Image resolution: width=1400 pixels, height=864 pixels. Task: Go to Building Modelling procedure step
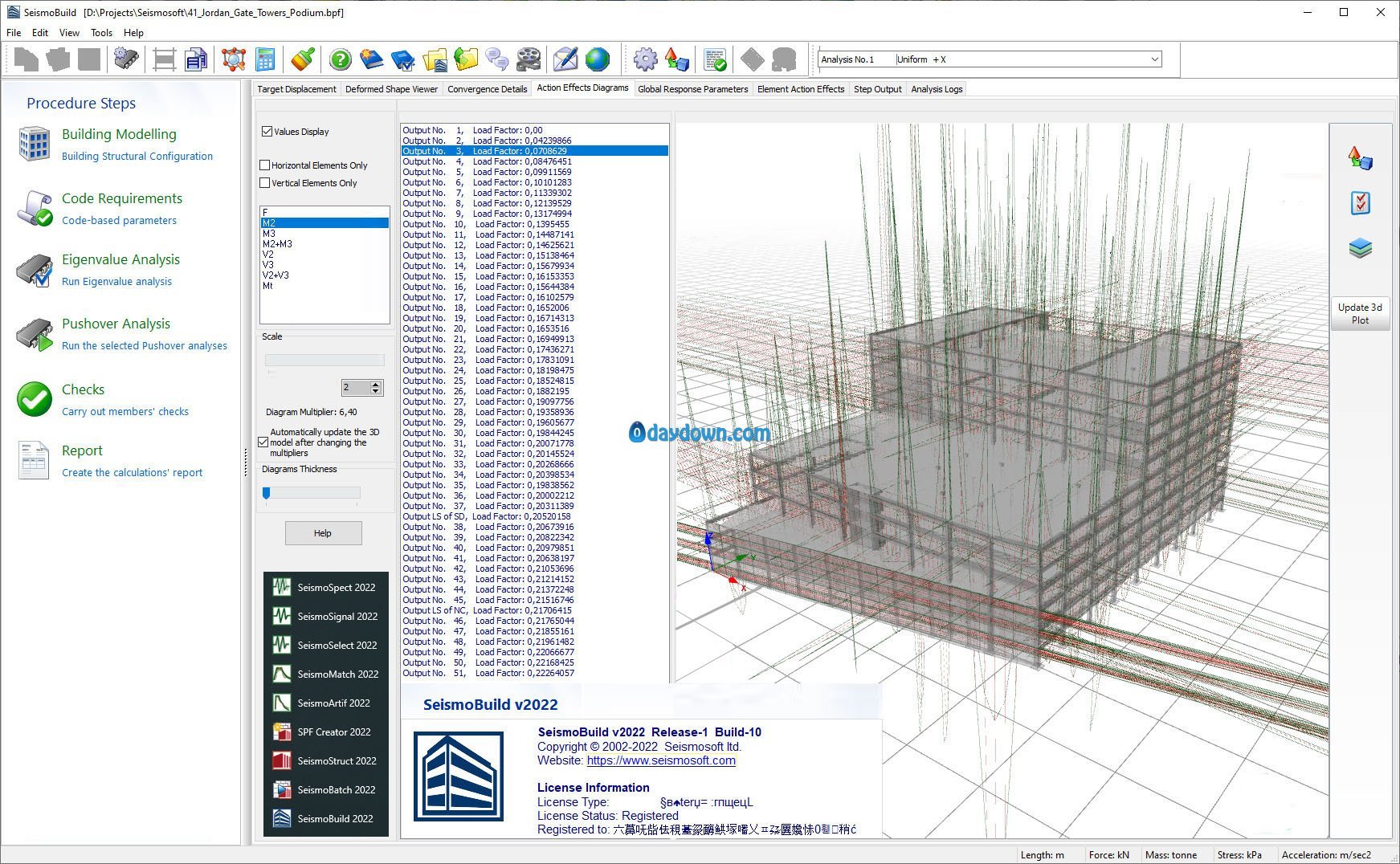tap(119, 134)
